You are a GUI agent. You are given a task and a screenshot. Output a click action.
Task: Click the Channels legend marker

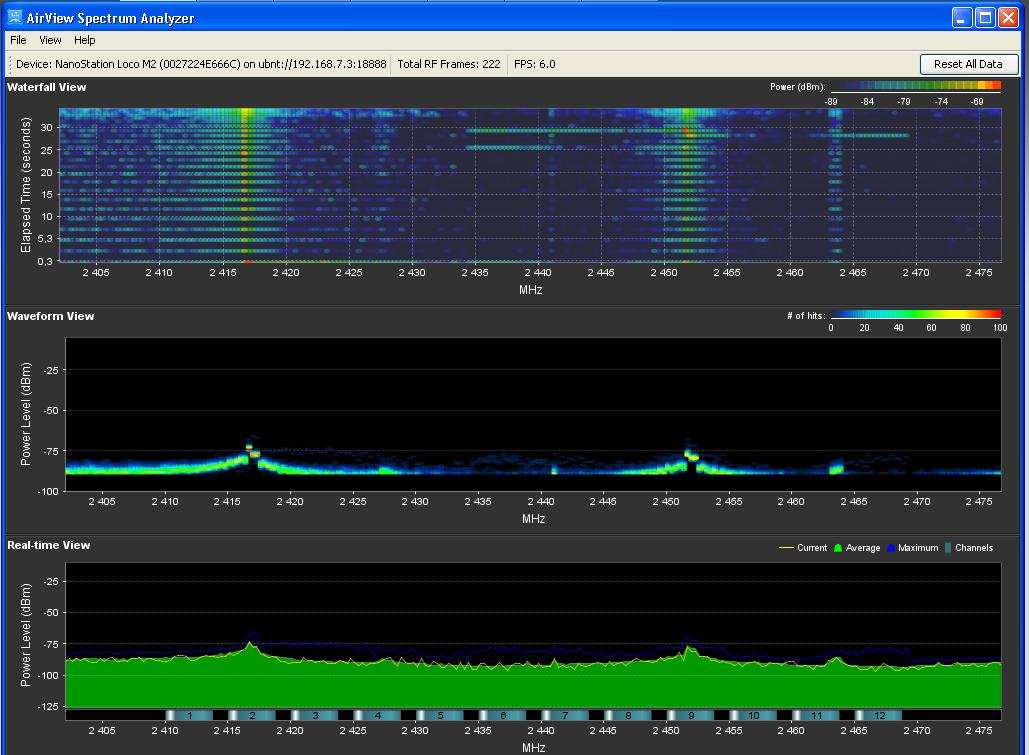tap(946, 548)
